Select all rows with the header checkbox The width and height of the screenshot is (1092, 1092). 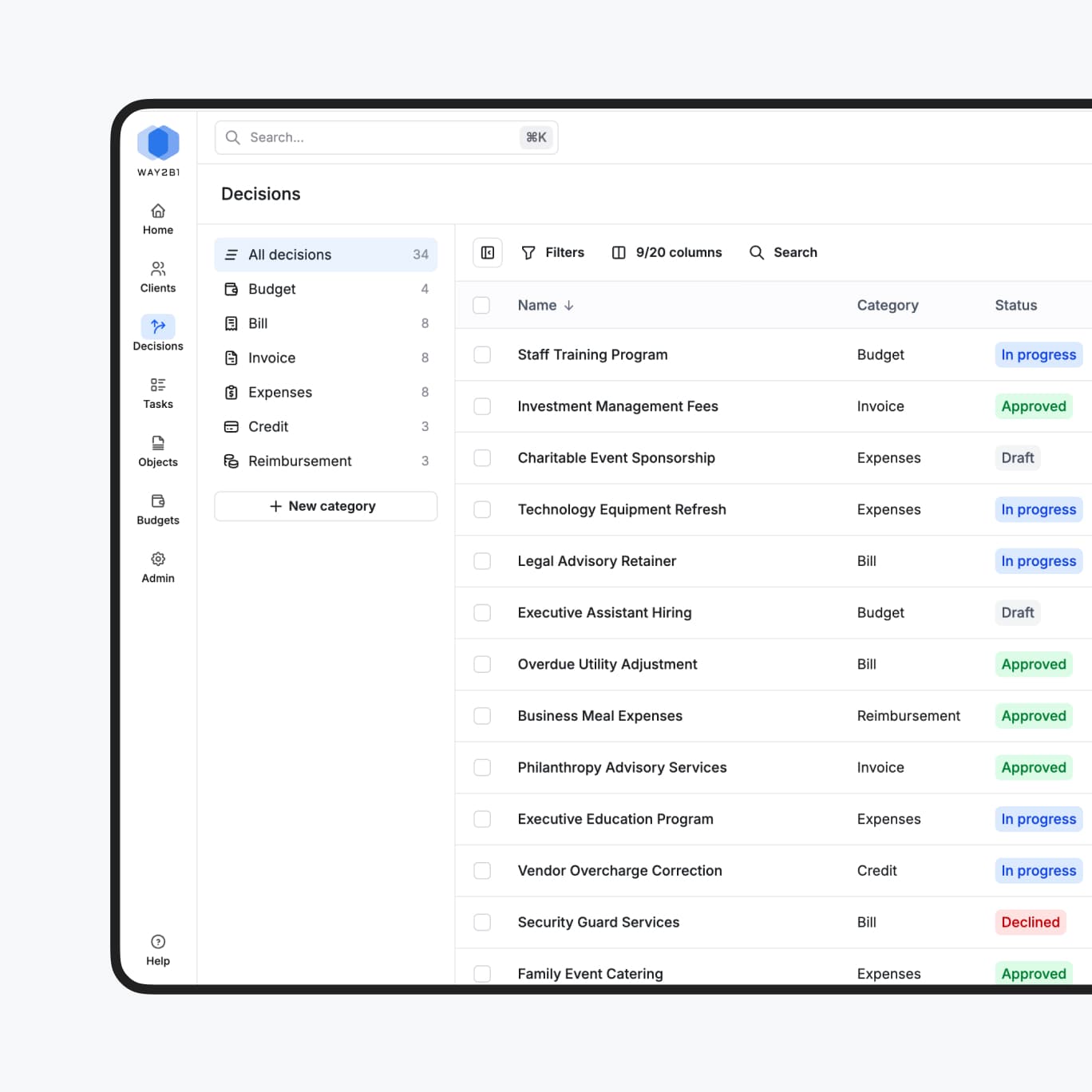(482, 305)
